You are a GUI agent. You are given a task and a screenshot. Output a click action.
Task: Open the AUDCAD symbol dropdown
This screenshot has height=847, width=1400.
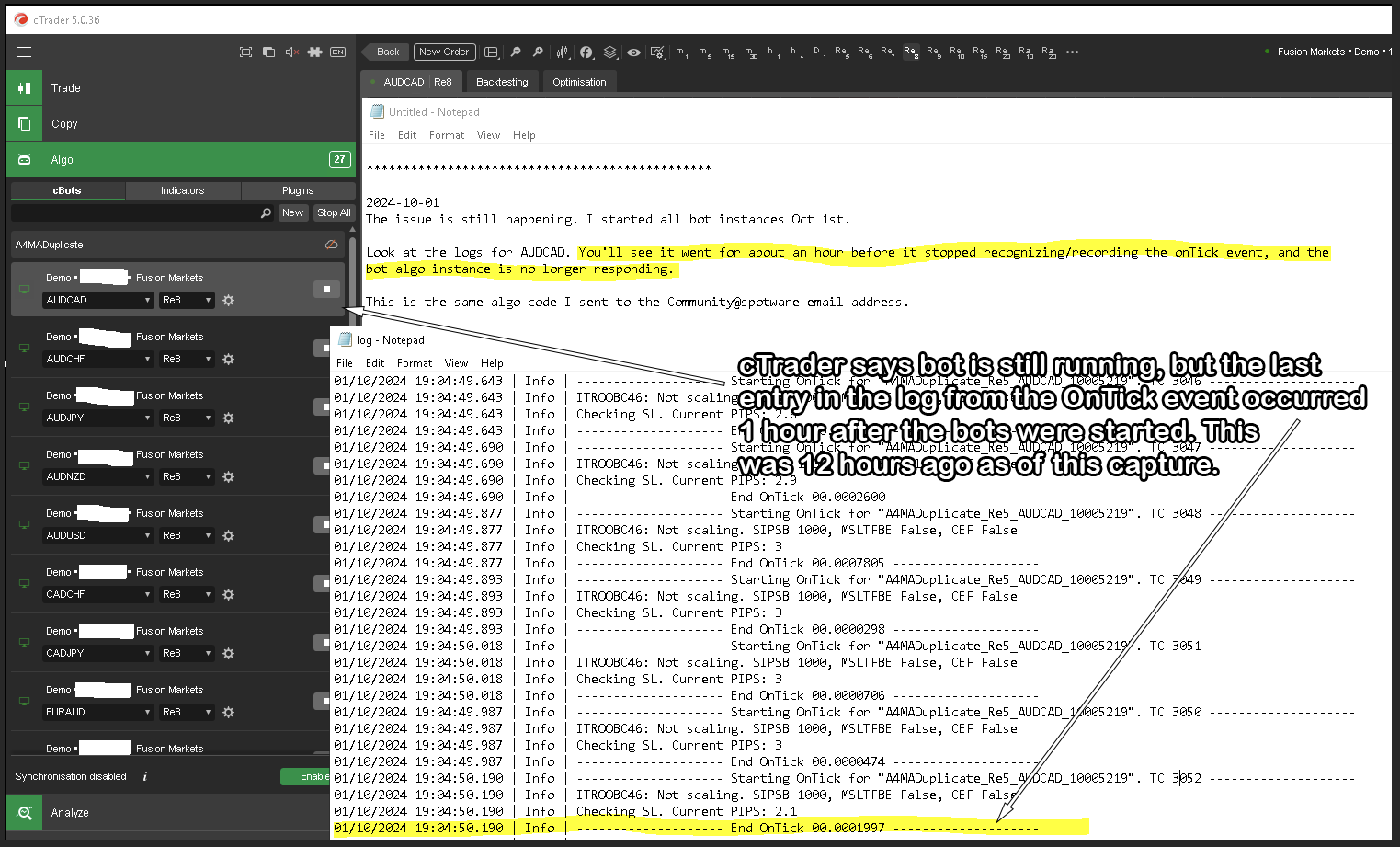tap(98, 300)
